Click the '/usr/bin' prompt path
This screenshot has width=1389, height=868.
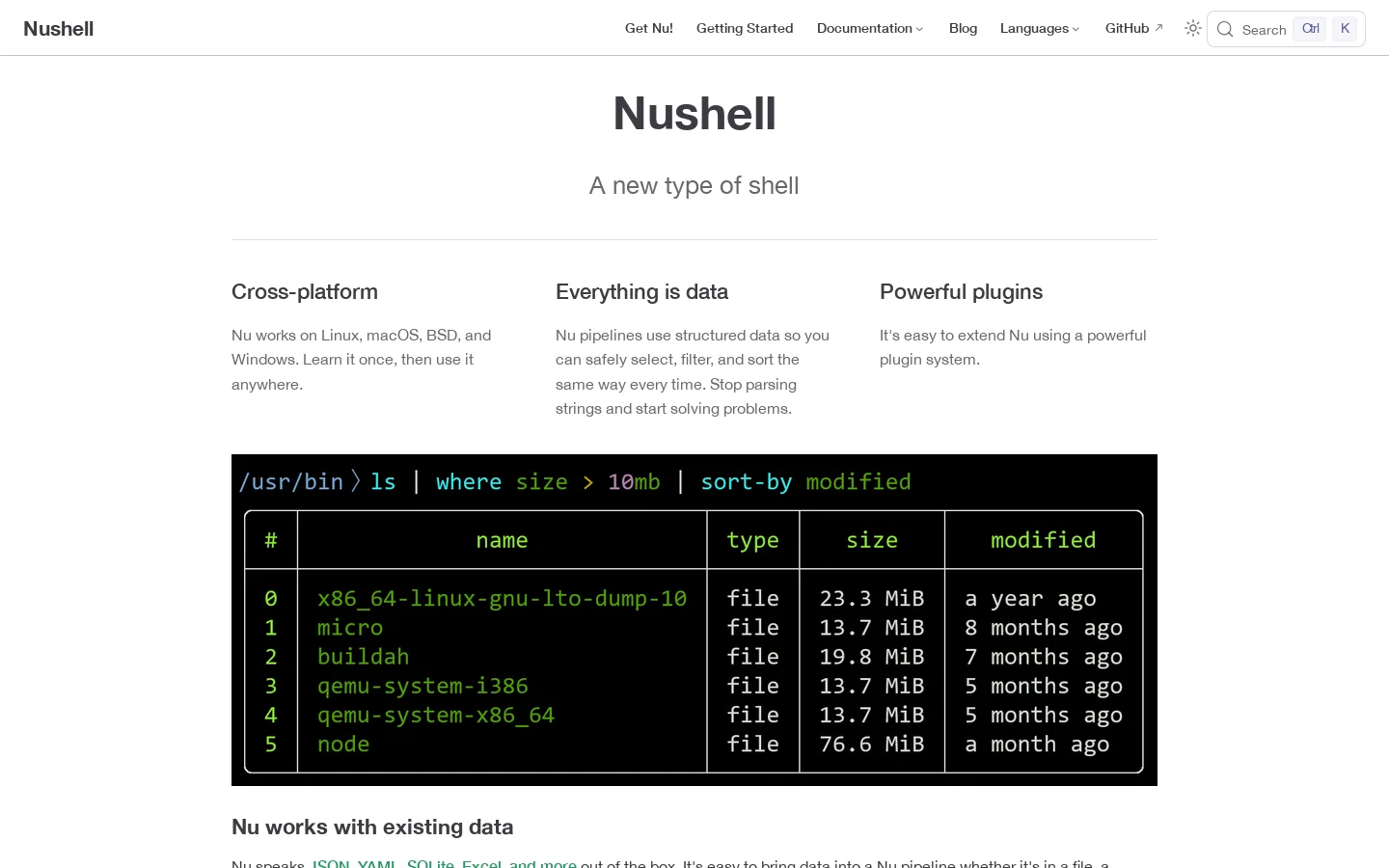click(291, 482)
